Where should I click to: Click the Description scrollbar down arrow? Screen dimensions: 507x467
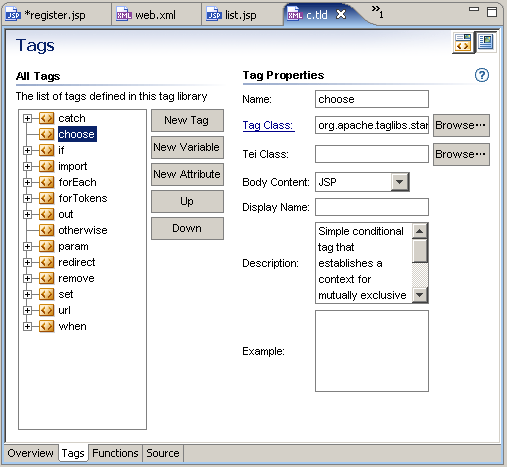click(420, 295)
